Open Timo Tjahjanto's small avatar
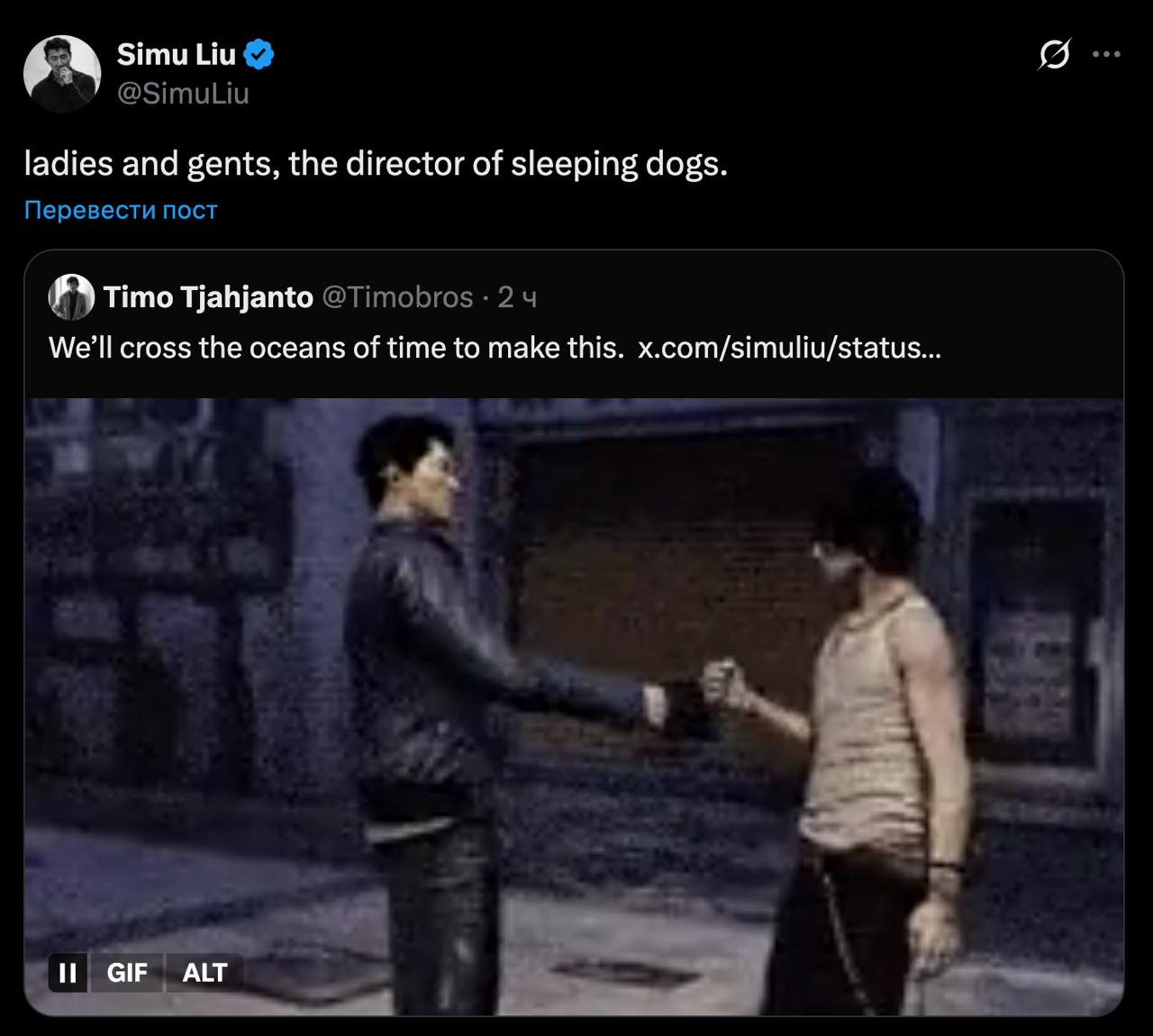 [71, 296]
